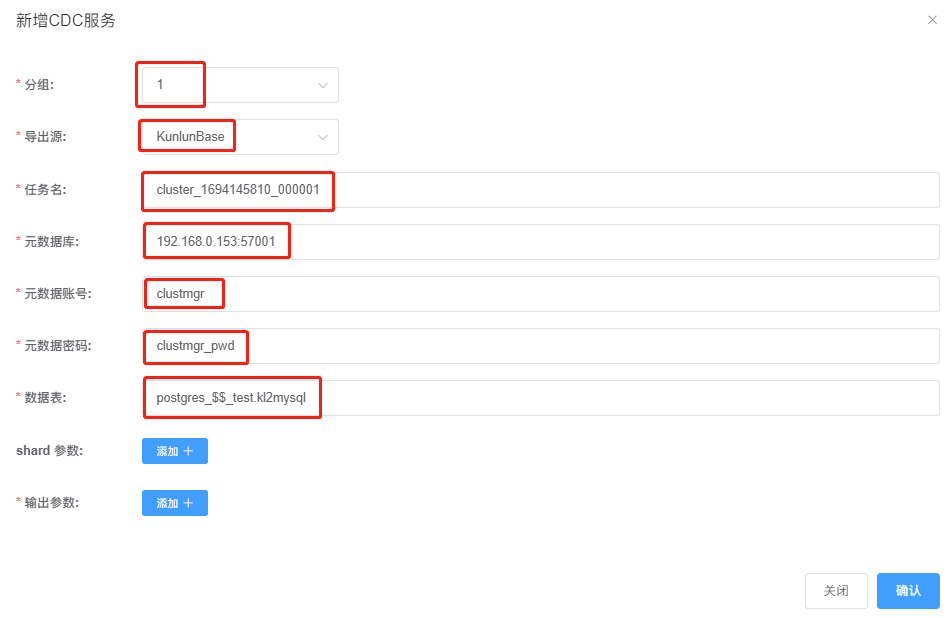Click the plus icon in 输出参数 添加
Screen dimensions: 952x618
click(x=188, y=503)
